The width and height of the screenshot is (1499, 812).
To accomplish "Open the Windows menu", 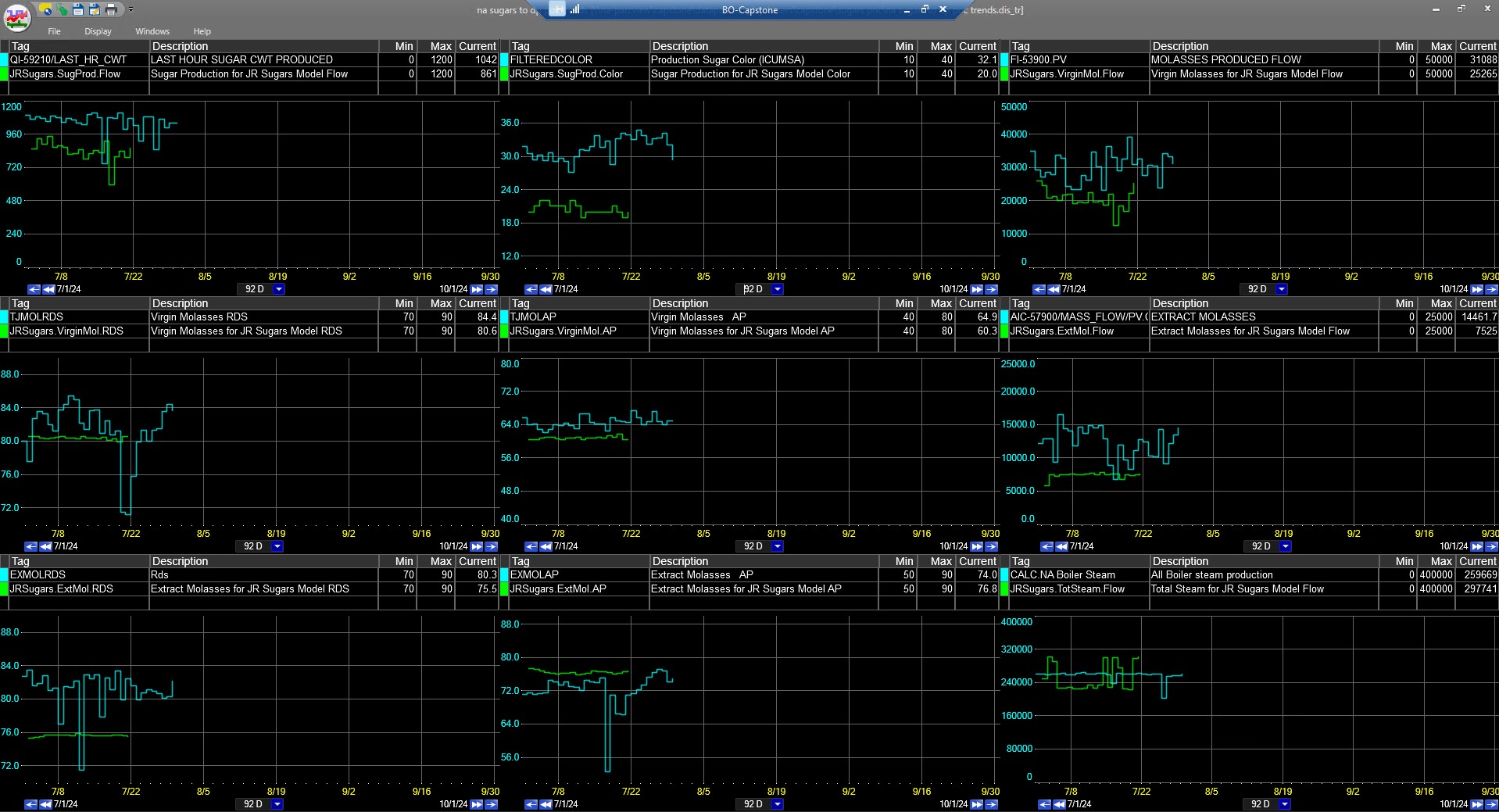I will pyautogui.click(x=152, y=31).
